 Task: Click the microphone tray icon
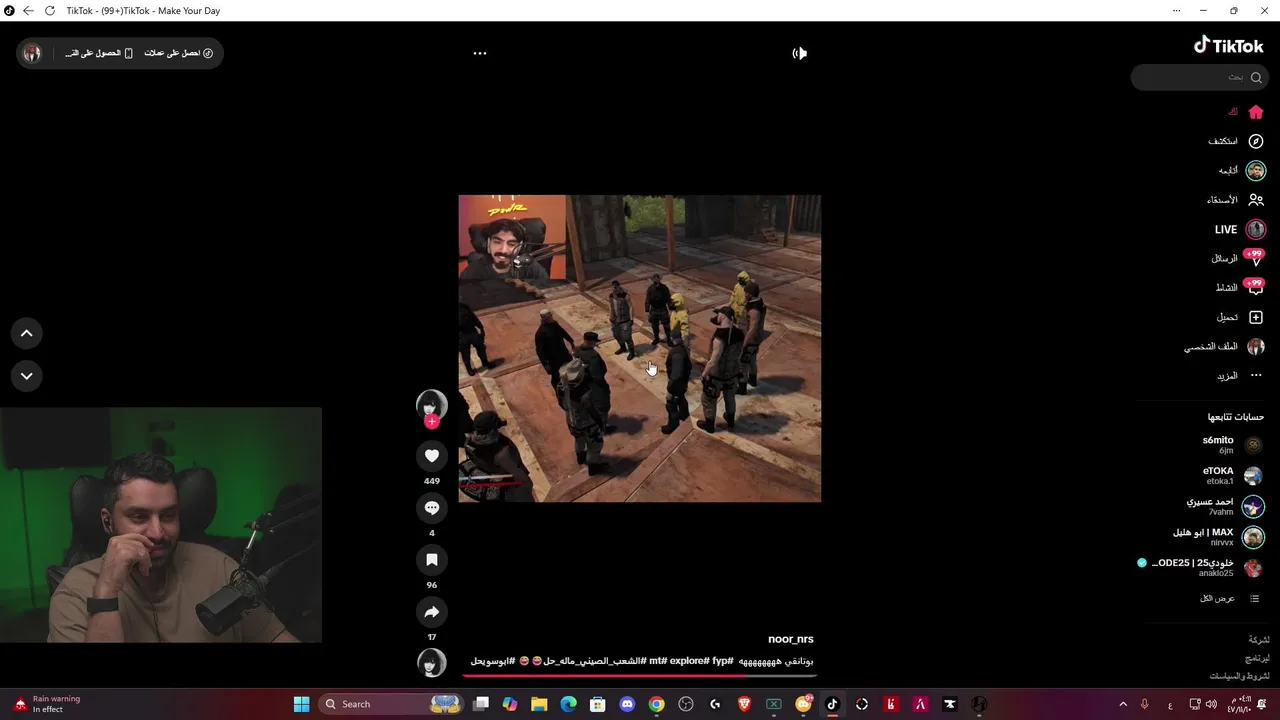click(x=1145, y=704)
